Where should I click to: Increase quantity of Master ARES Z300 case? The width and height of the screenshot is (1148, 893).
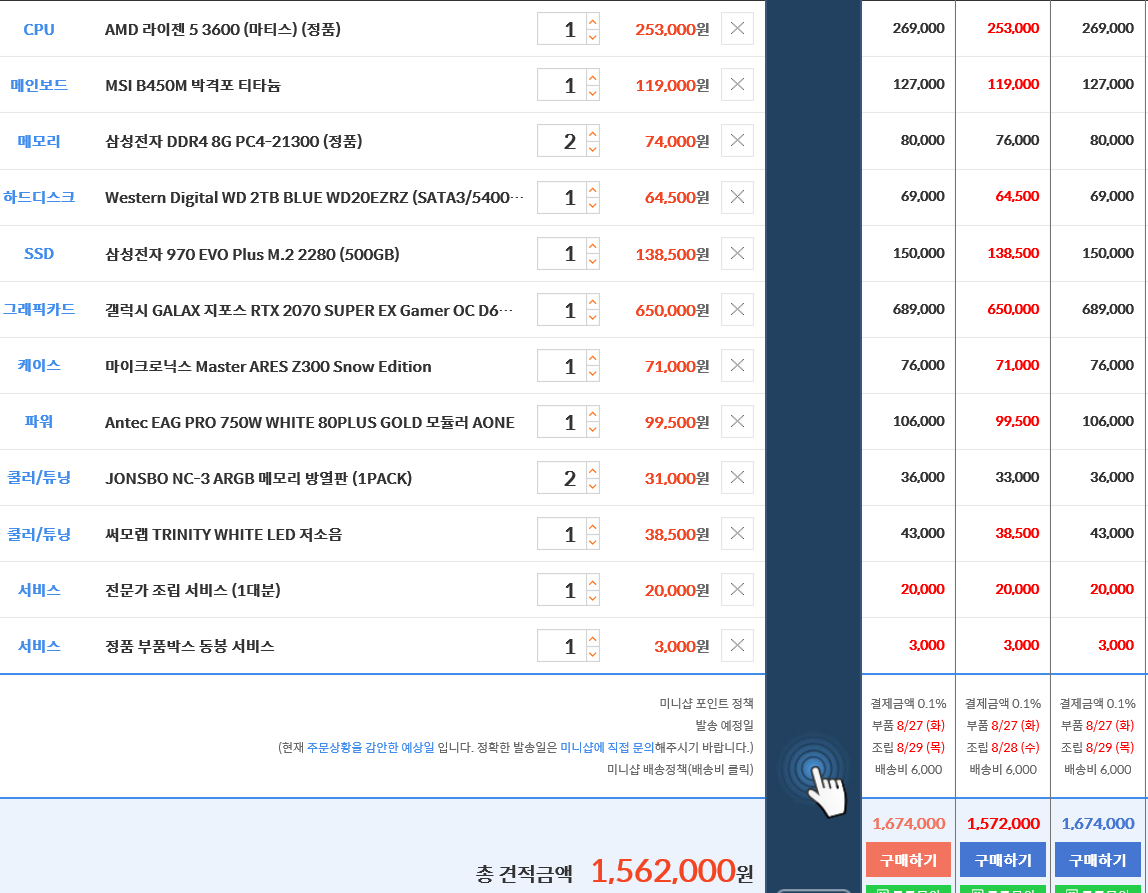tap(593, 358)
